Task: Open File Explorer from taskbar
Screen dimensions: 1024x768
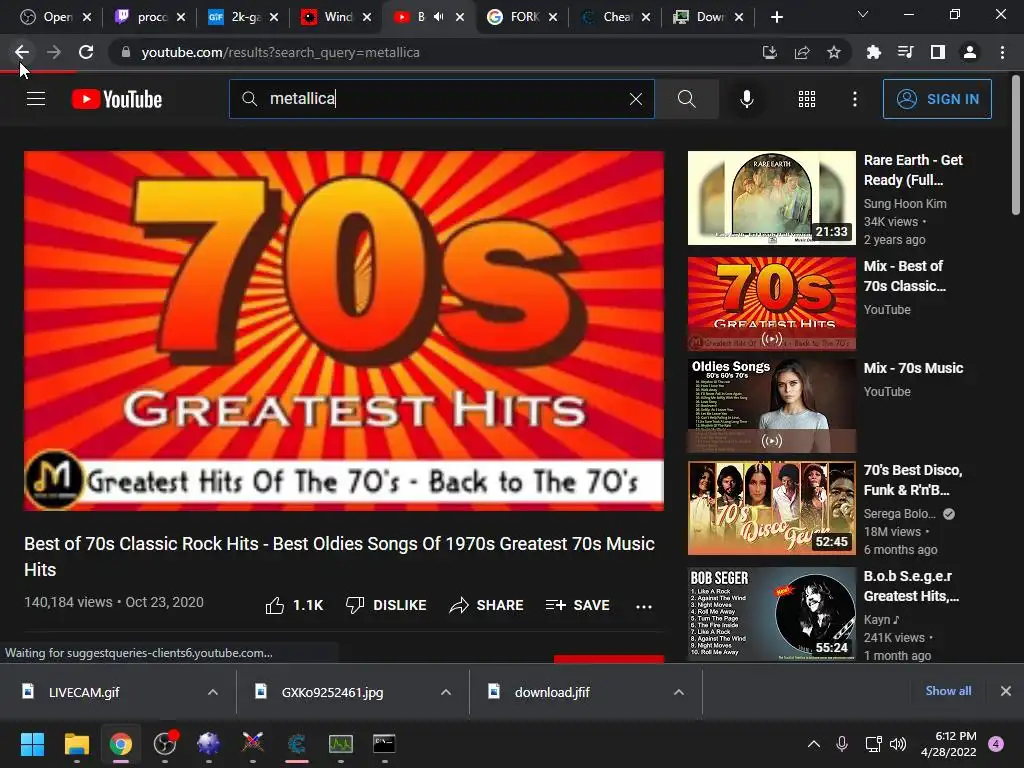Action: (76, 744)
